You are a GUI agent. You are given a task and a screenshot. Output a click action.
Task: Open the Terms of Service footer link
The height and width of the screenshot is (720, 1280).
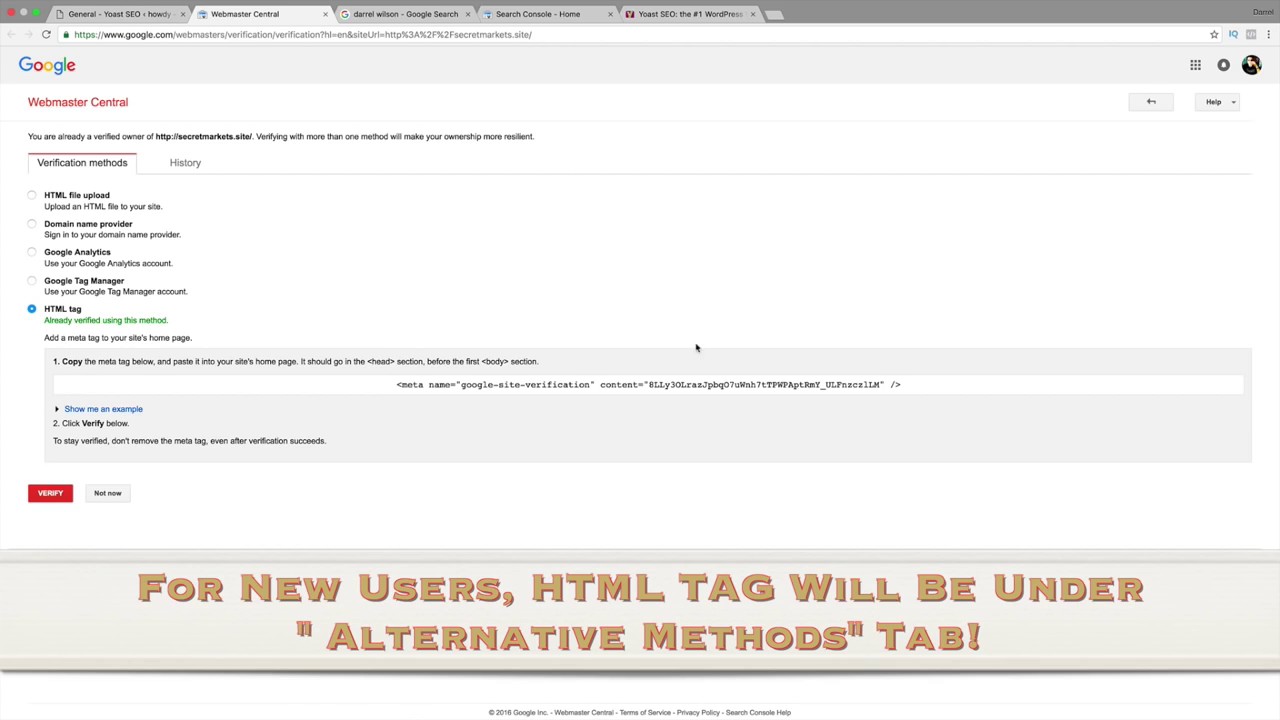tap(645, 713)
